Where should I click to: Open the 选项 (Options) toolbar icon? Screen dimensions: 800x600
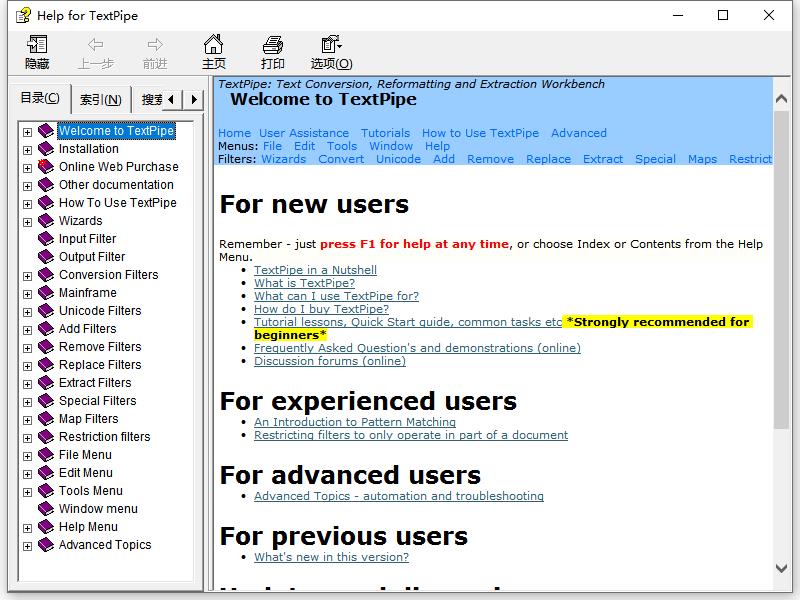pos(331,45)
